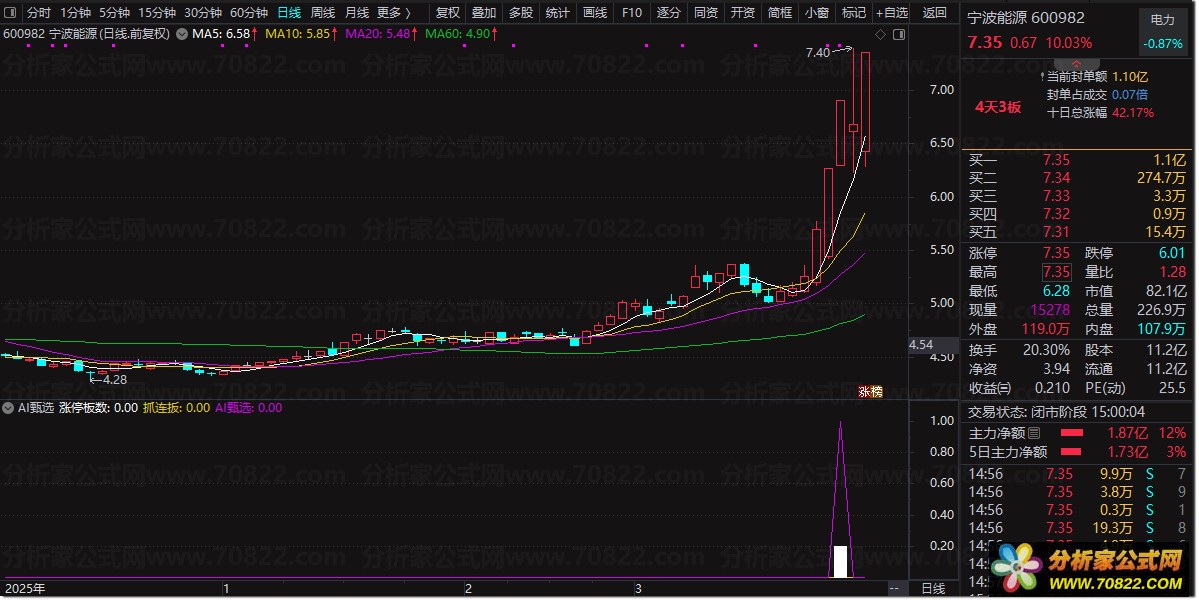Toggle the side panel icon next to diamond
Image resolution: width=1199 pixels, height=600 pixels.
[898, 34]
